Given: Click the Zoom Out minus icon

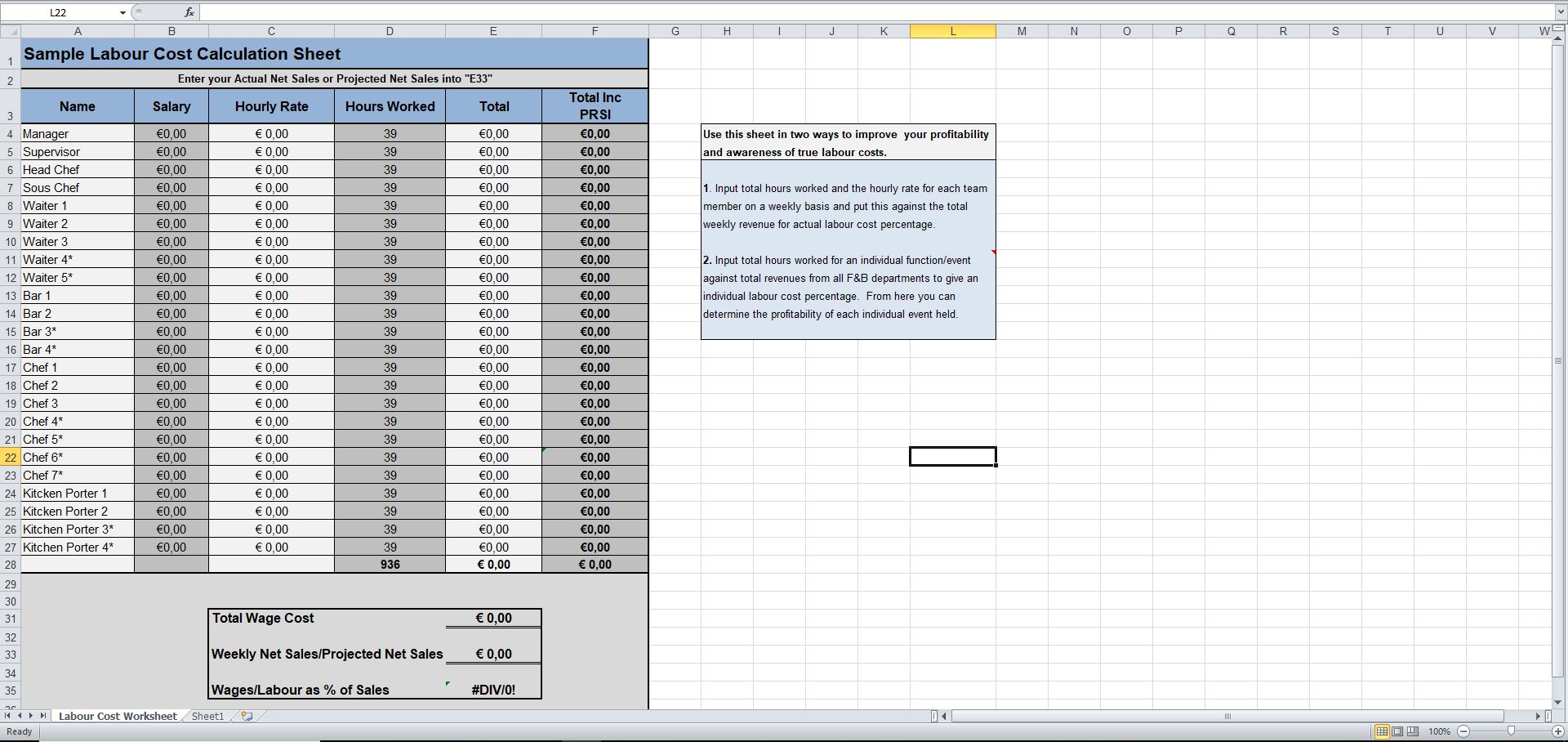Looking at the screenshot, I should click(x=1462, y=732).
